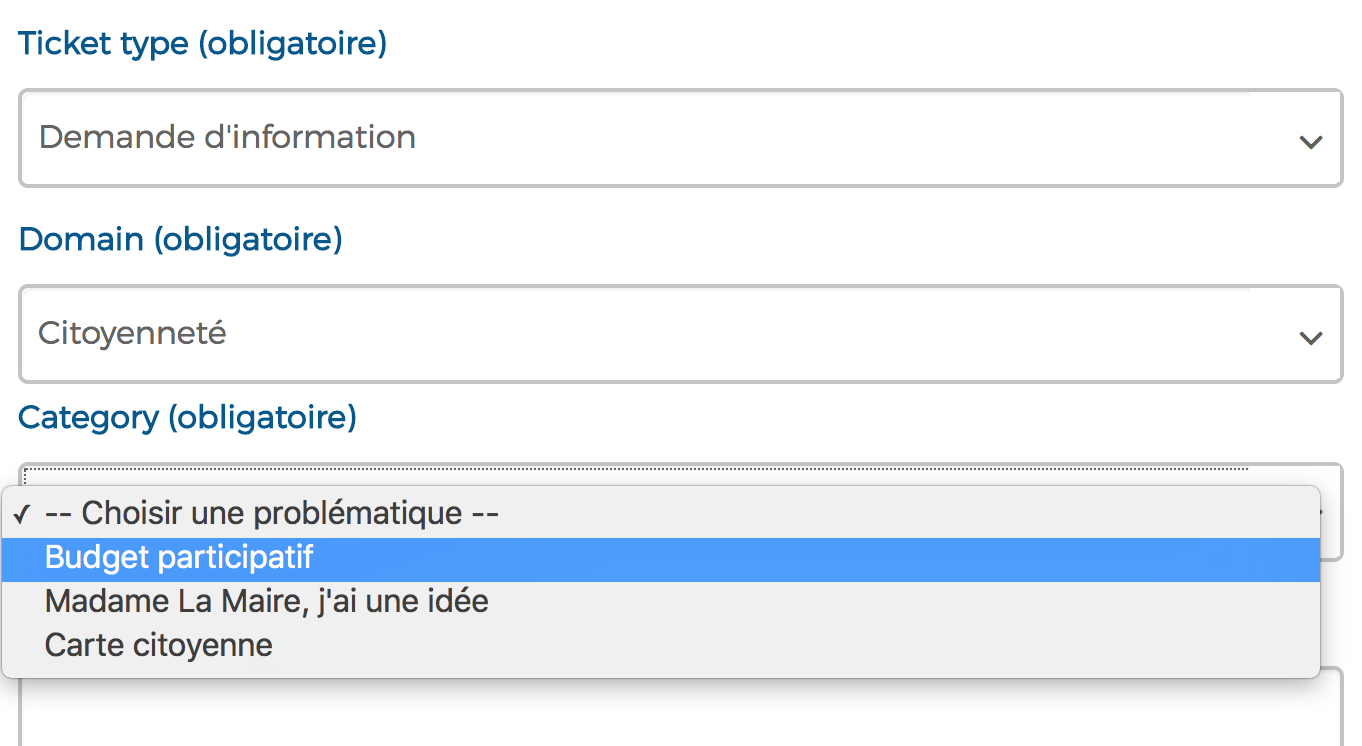This screenshot has width=1362, height=746.
Task: Pick the Carte citoyenne option
Action: [158, 645]
